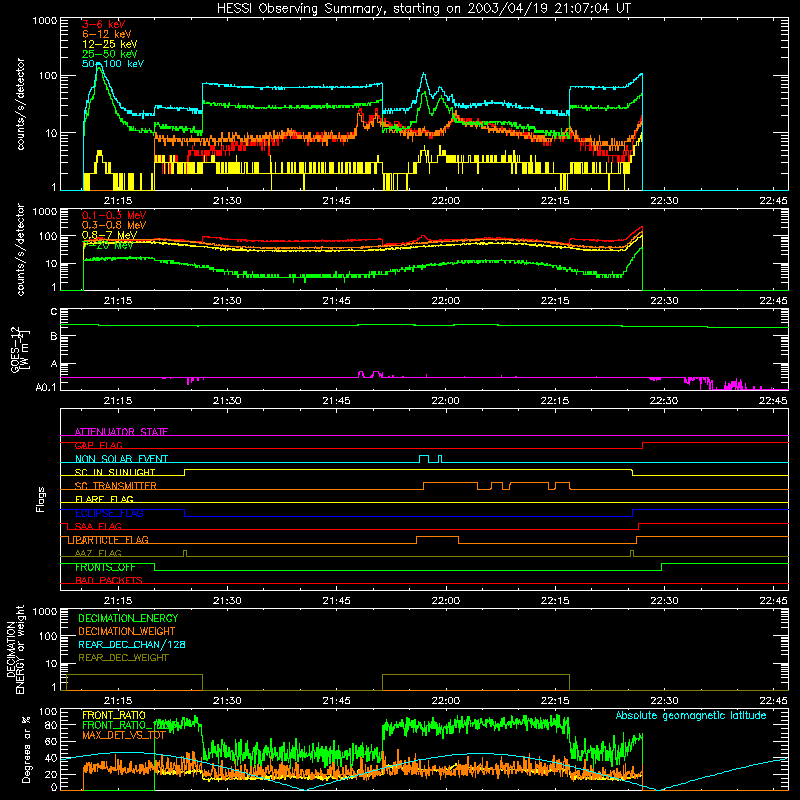Click the DECIMATION ENERGY or weight axis title
The height and width of the screenshot is (800, 800).
[15, 649]
